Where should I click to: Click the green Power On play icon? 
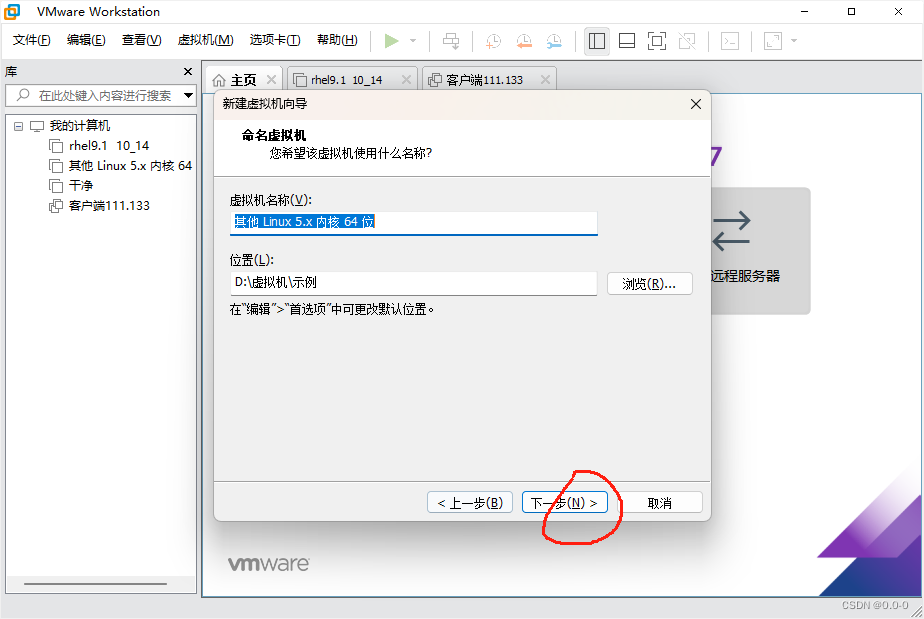[x=391, y=41]
